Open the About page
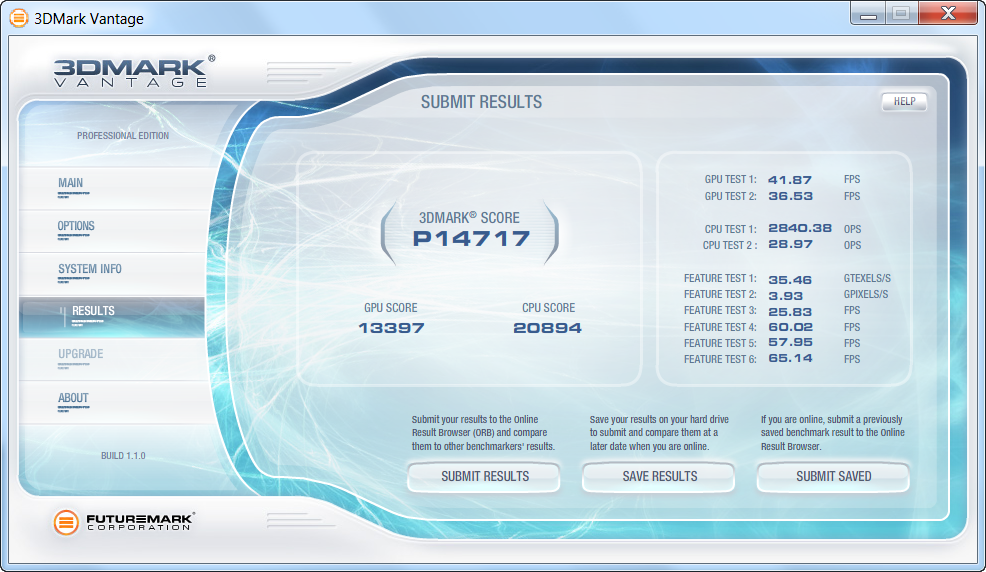 (113, 402)
